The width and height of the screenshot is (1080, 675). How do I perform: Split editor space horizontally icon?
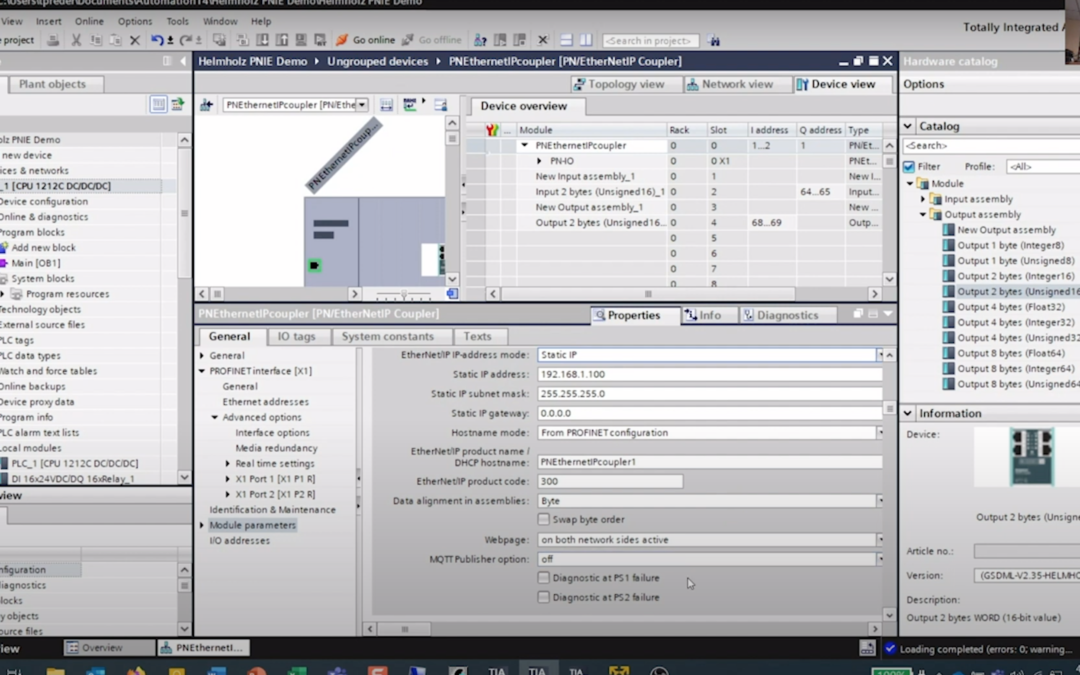coord(566,40)
